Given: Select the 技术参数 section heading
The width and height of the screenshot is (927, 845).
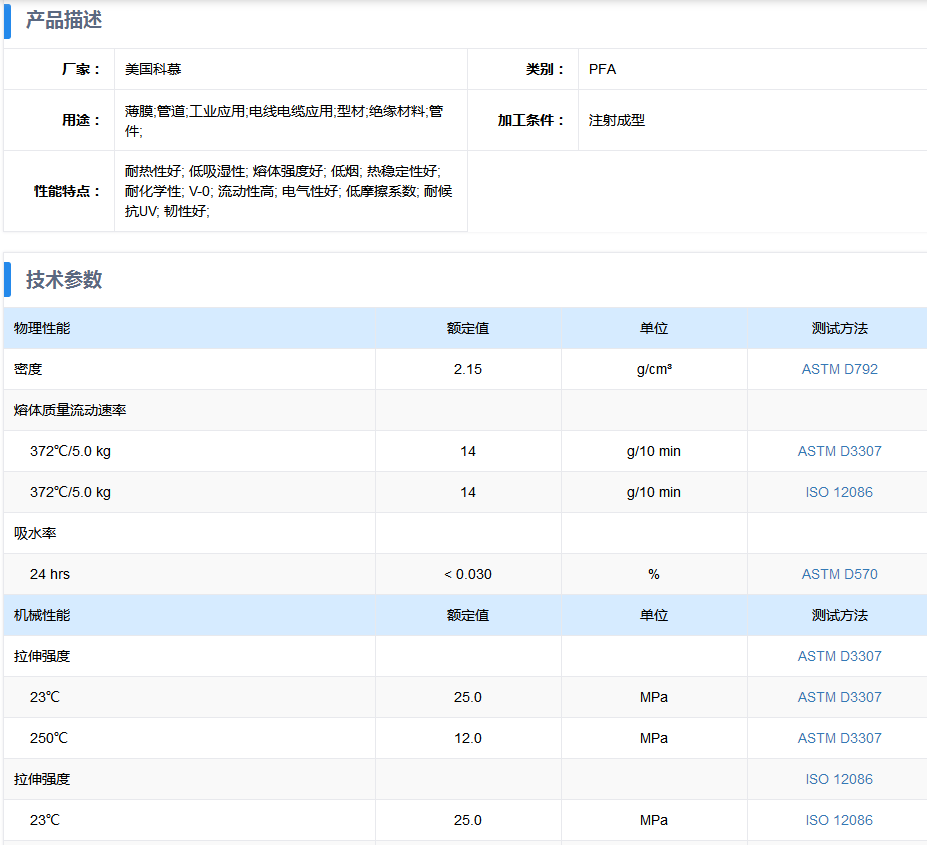Looking at the screenshot, I should (x=64, y=280).
